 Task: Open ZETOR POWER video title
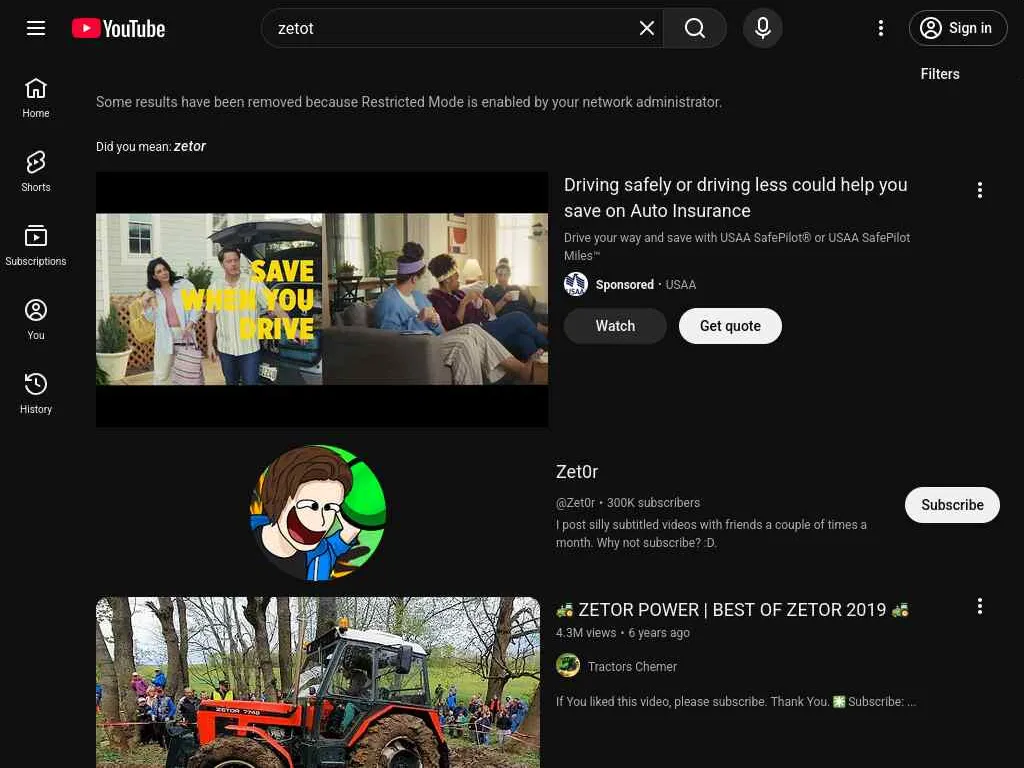pos(732,609)
